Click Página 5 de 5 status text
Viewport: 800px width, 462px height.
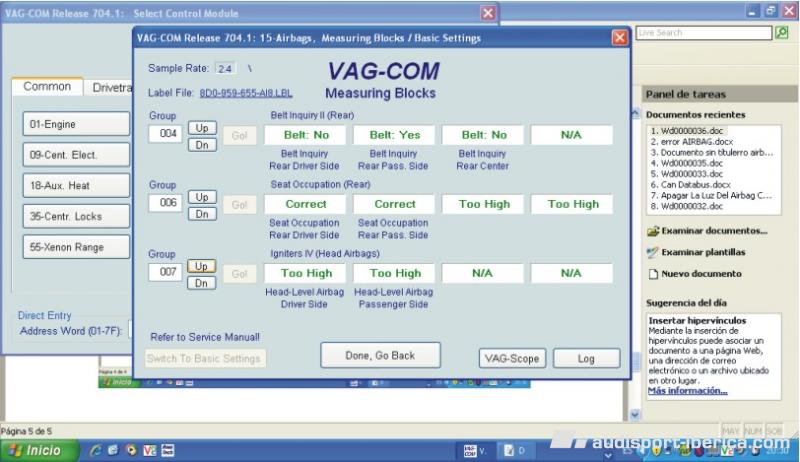pyautogui.click(x=26, y=431)
